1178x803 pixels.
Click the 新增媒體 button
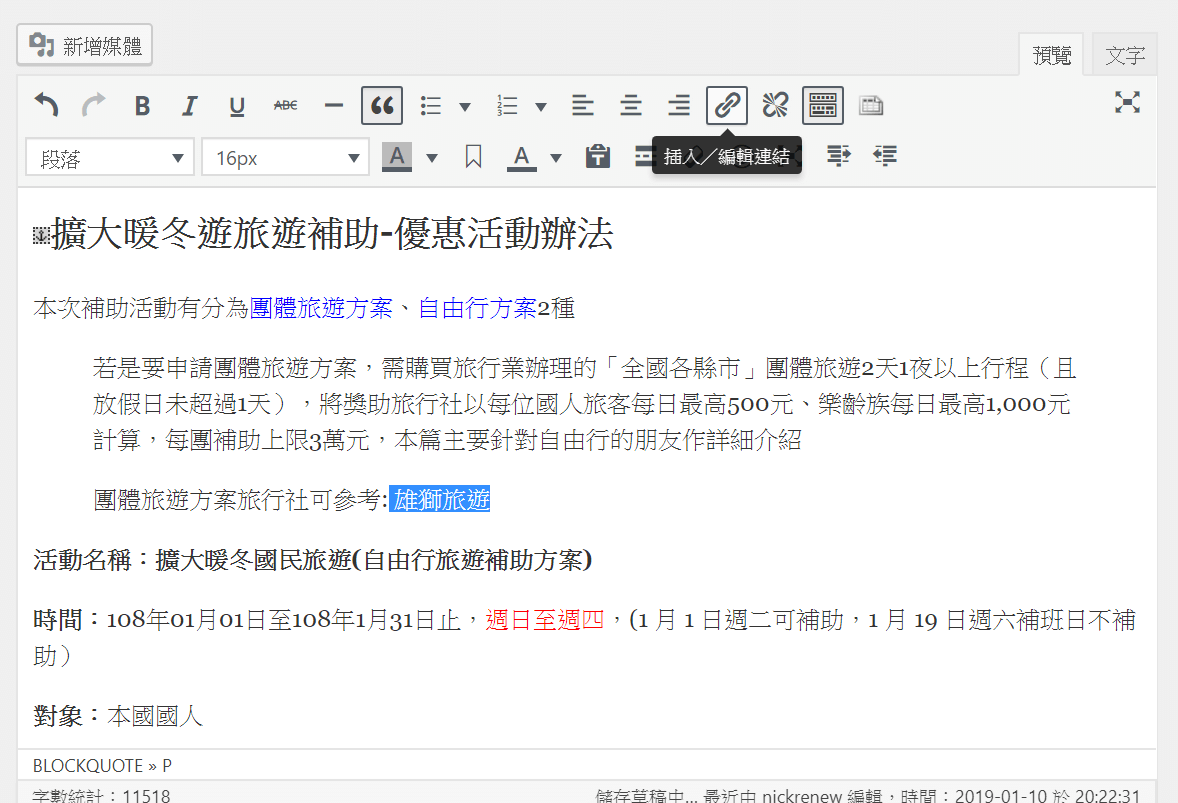(x=85, y=45)
